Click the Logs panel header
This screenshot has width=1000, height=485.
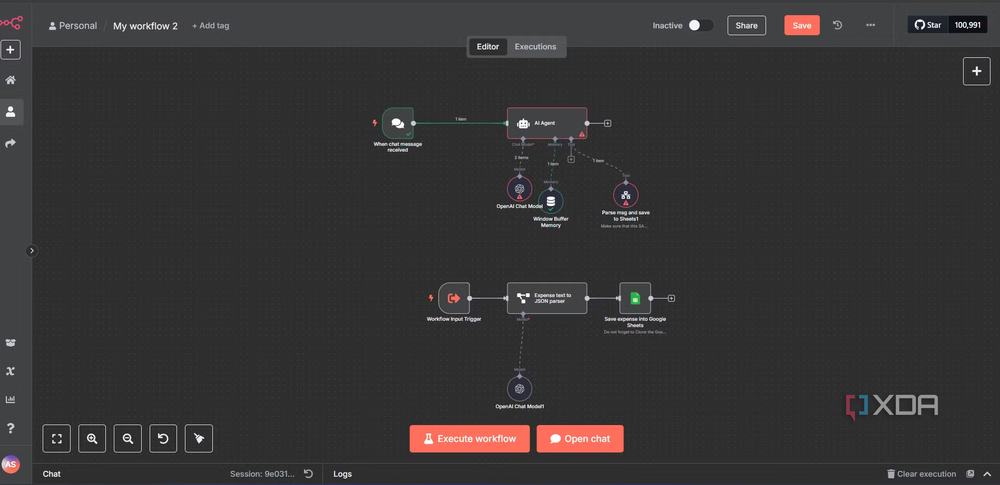[x=342, y=474]
